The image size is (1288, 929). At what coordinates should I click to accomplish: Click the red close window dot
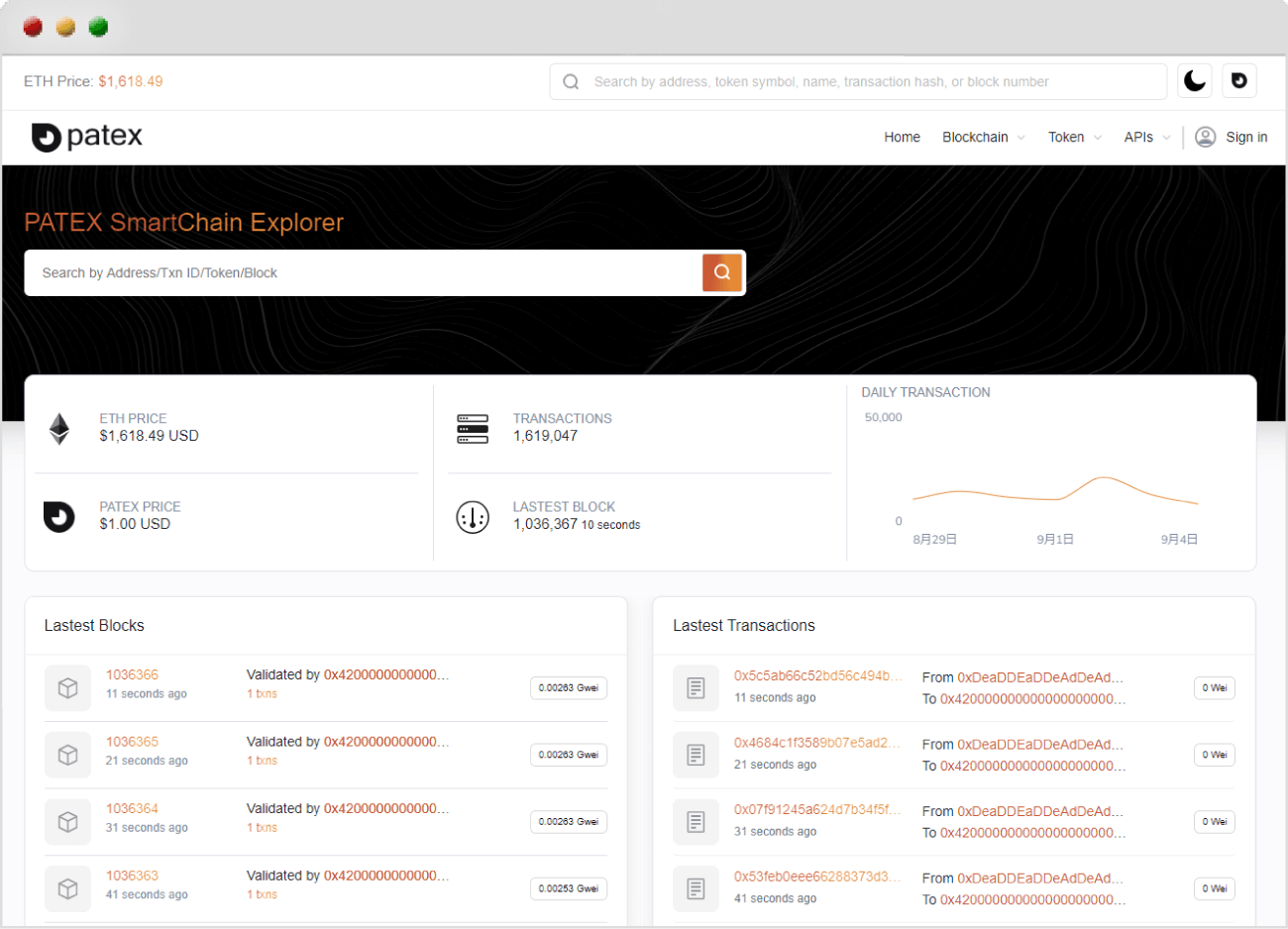point(33,27)
